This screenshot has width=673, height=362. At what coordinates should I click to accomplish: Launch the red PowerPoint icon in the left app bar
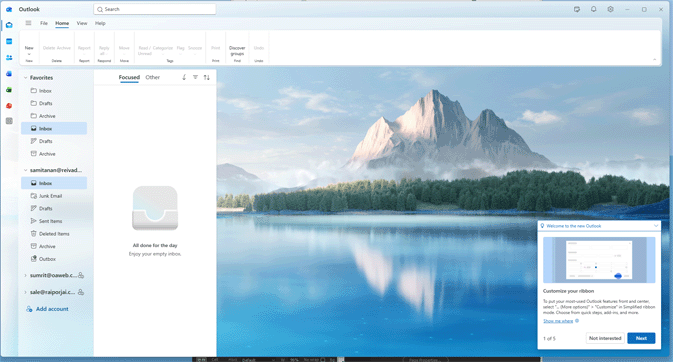9,106
